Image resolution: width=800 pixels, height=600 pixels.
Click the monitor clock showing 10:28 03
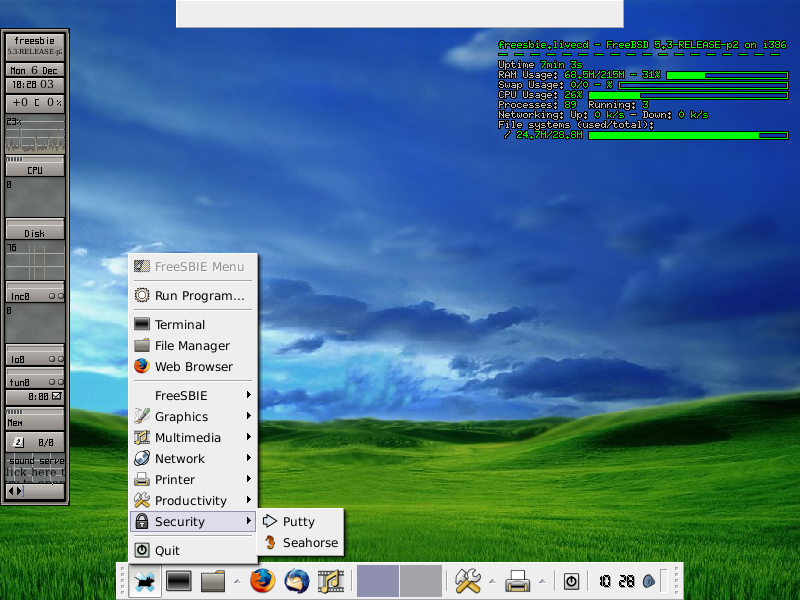pos(35,85)
